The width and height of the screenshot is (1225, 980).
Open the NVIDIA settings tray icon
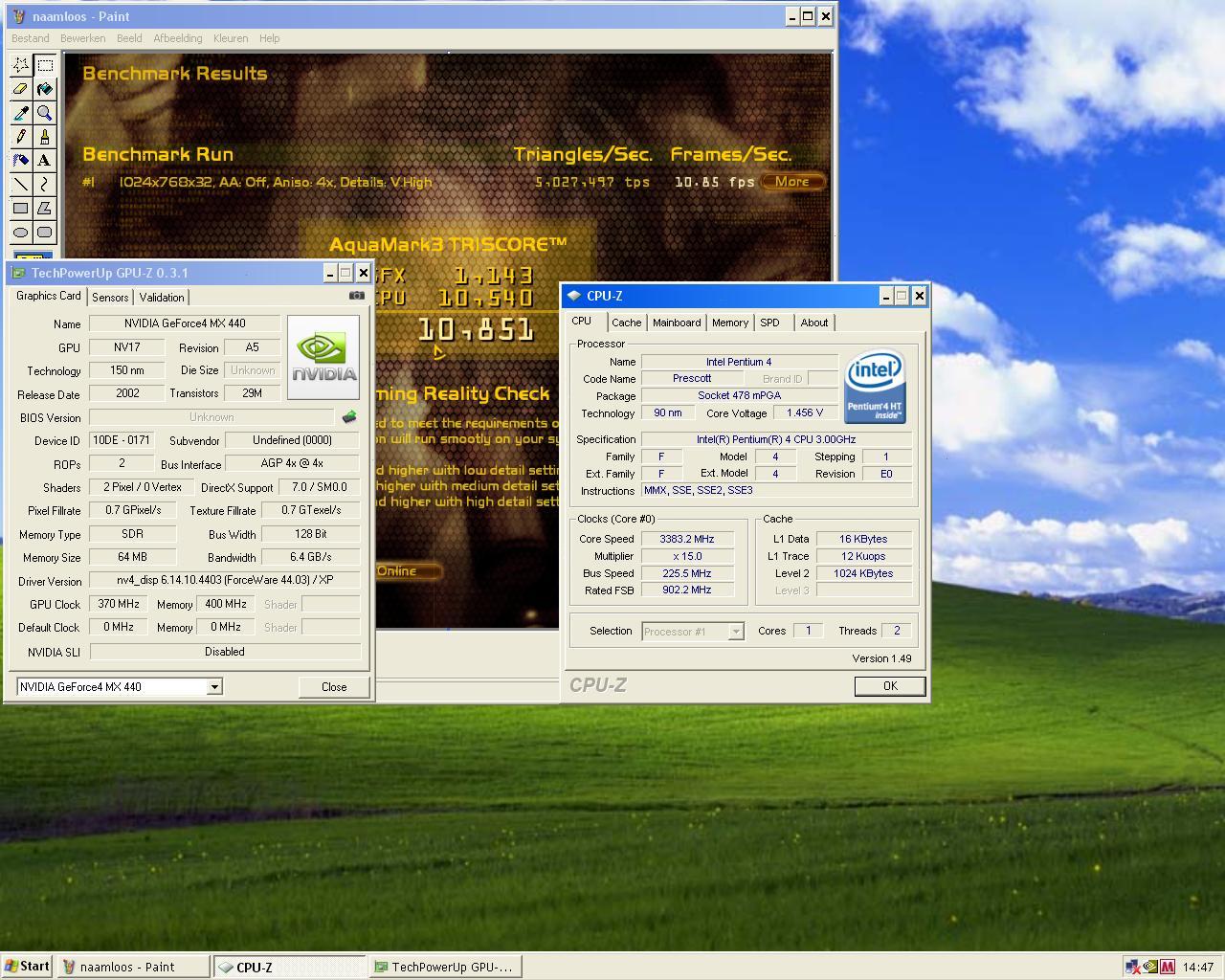point(1150,967)
